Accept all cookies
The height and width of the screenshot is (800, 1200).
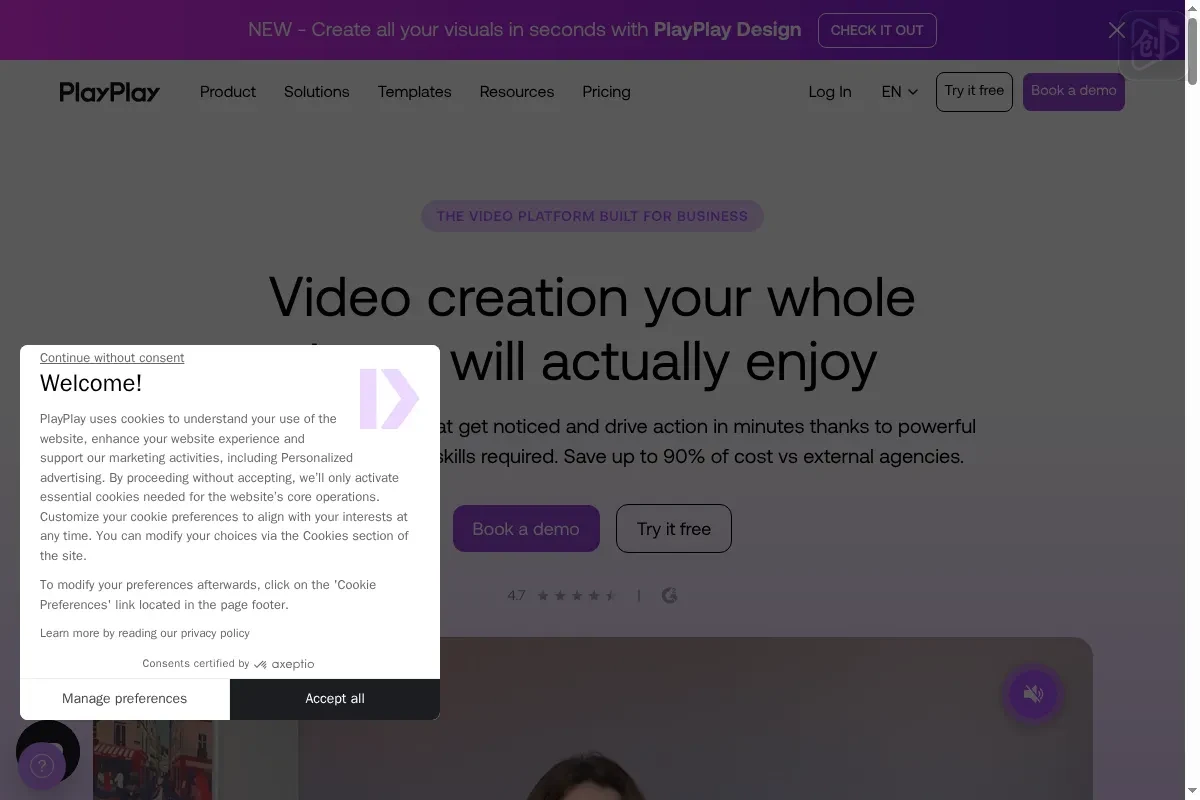coord(334,699)
